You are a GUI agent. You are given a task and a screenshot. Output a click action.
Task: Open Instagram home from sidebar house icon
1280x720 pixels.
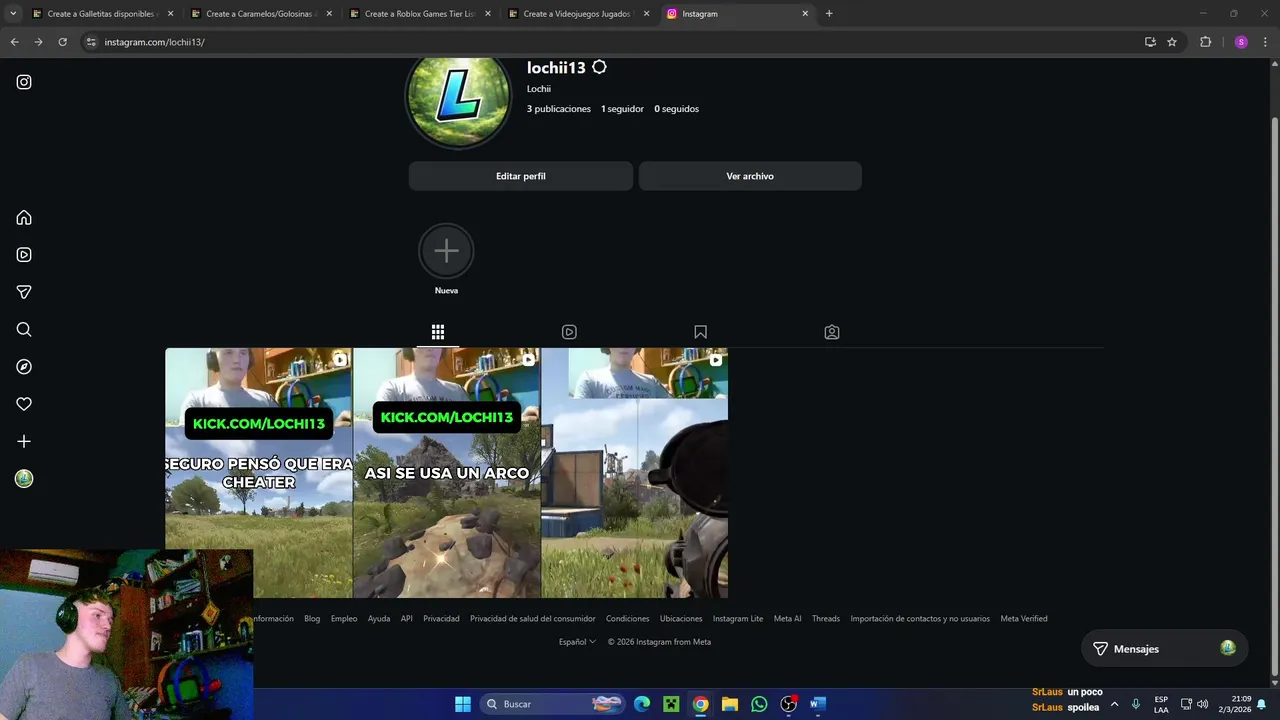click(x=24, y=218)
